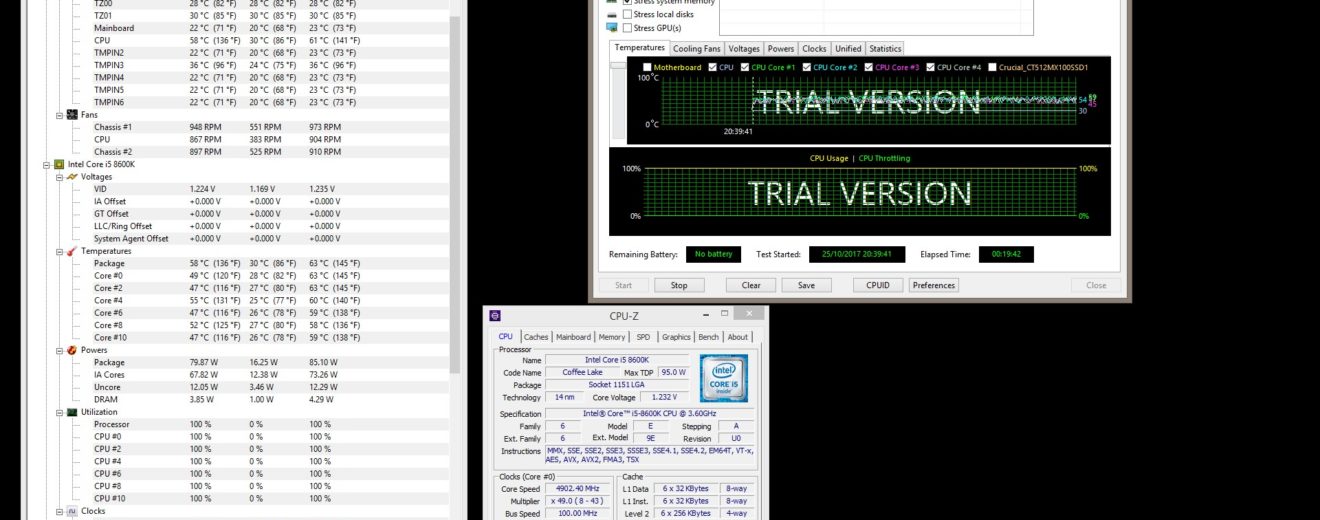1320x520 pixels.
Task: Click the Intel Core i5 8600K chip icon
Action: [x=60, y=164]
